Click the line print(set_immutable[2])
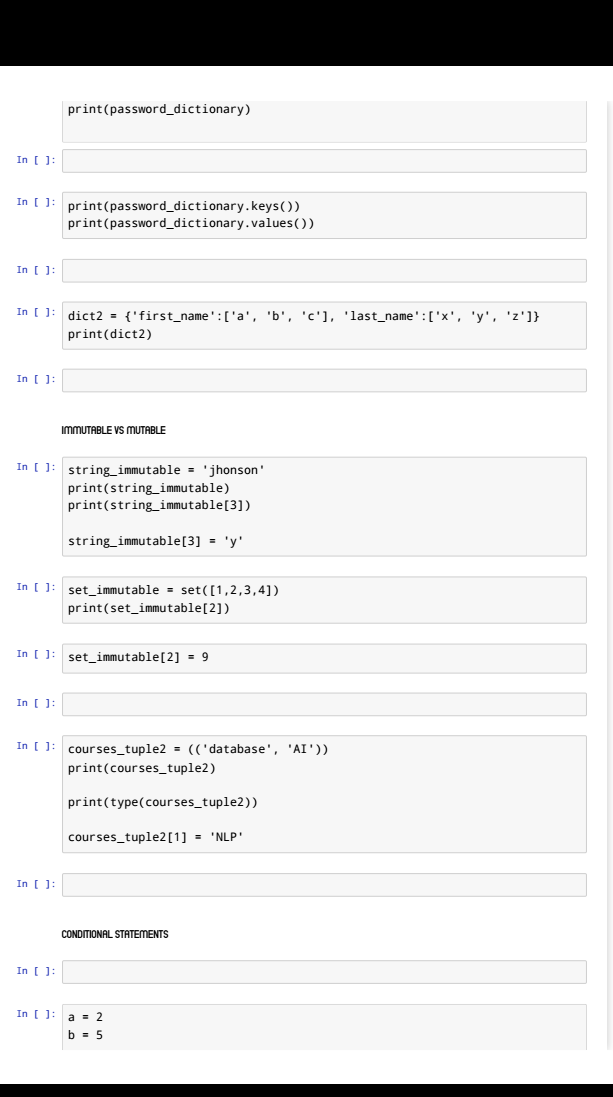 coord(148,608)
